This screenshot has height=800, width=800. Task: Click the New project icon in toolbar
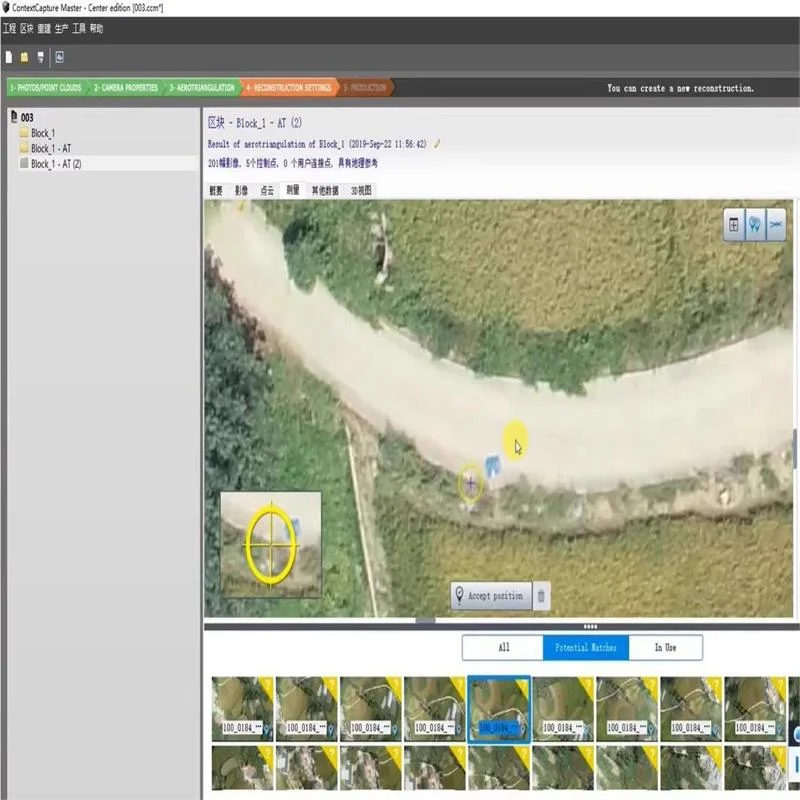9,57
